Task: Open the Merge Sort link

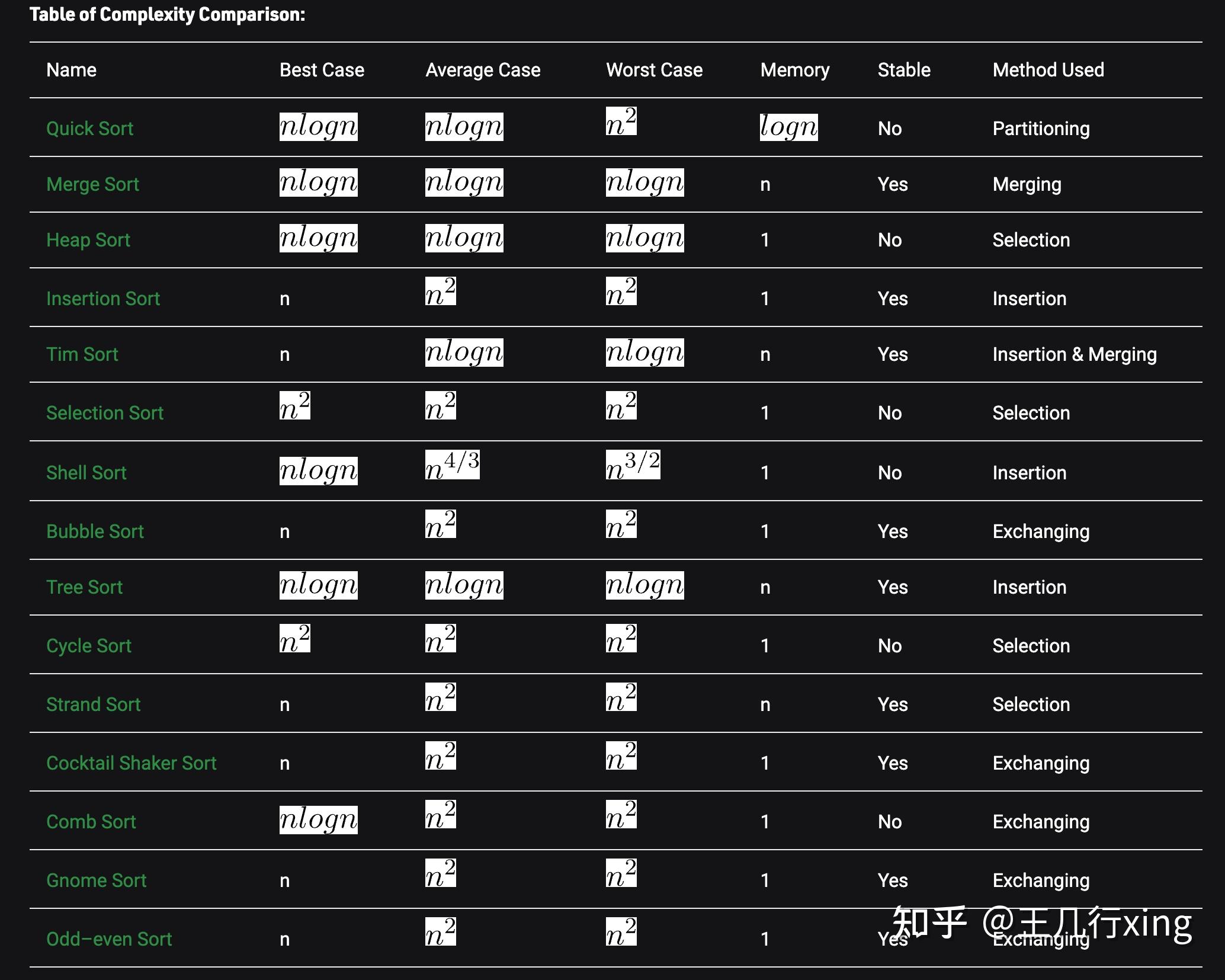Action: [92, 184]
